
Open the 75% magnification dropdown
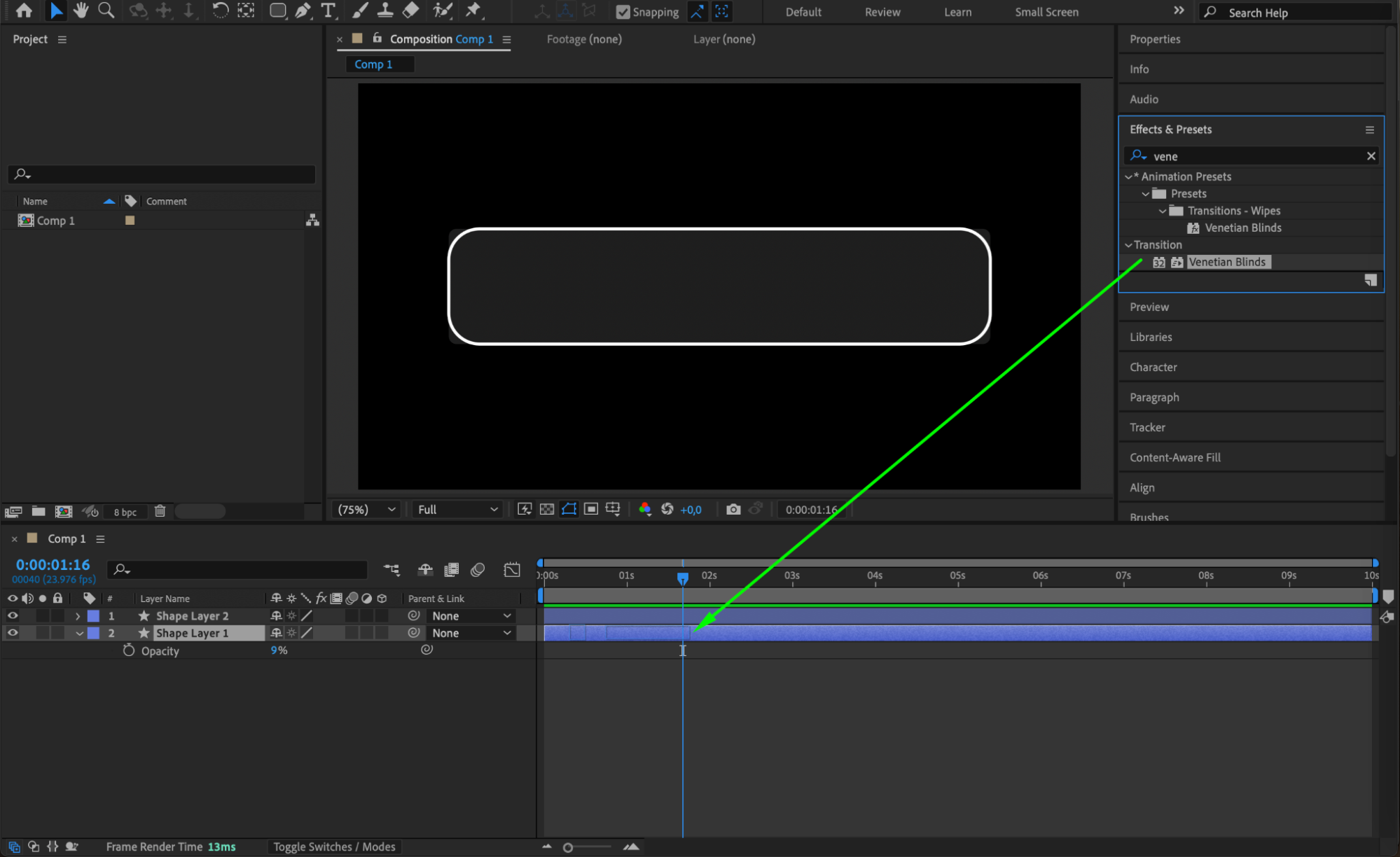point(366,509)
